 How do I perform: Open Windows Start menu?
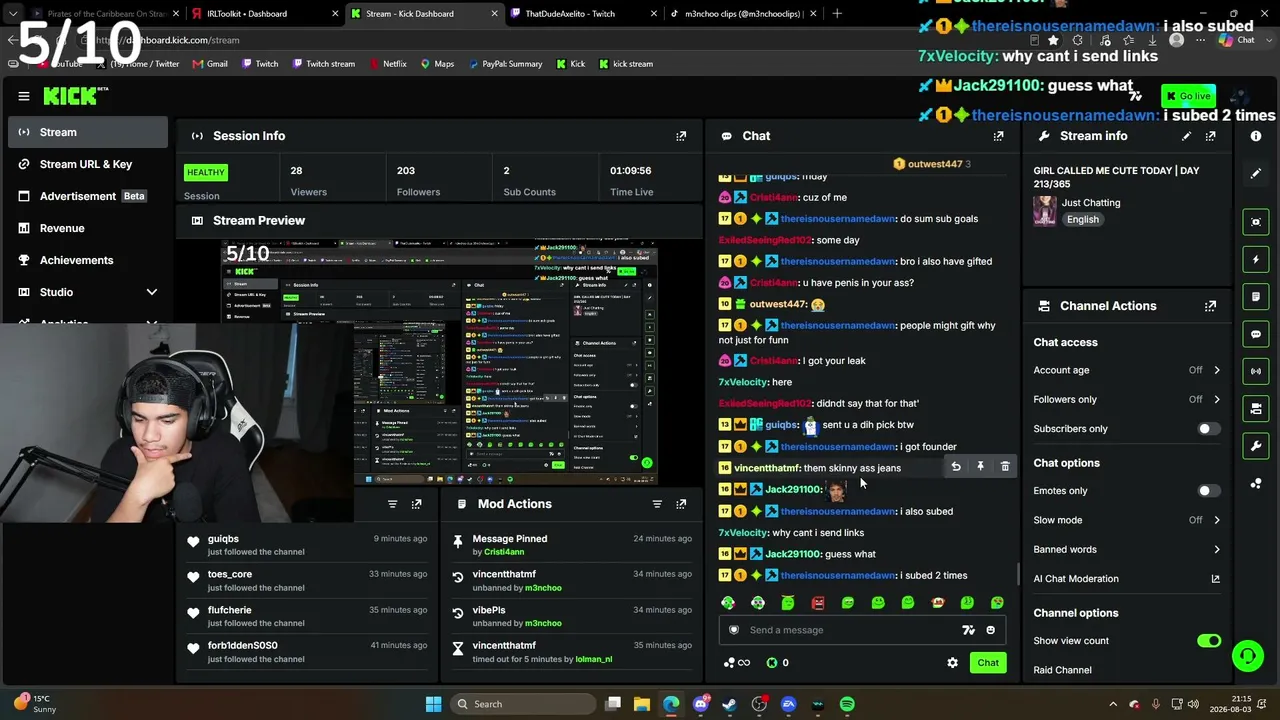coord(433,704)
